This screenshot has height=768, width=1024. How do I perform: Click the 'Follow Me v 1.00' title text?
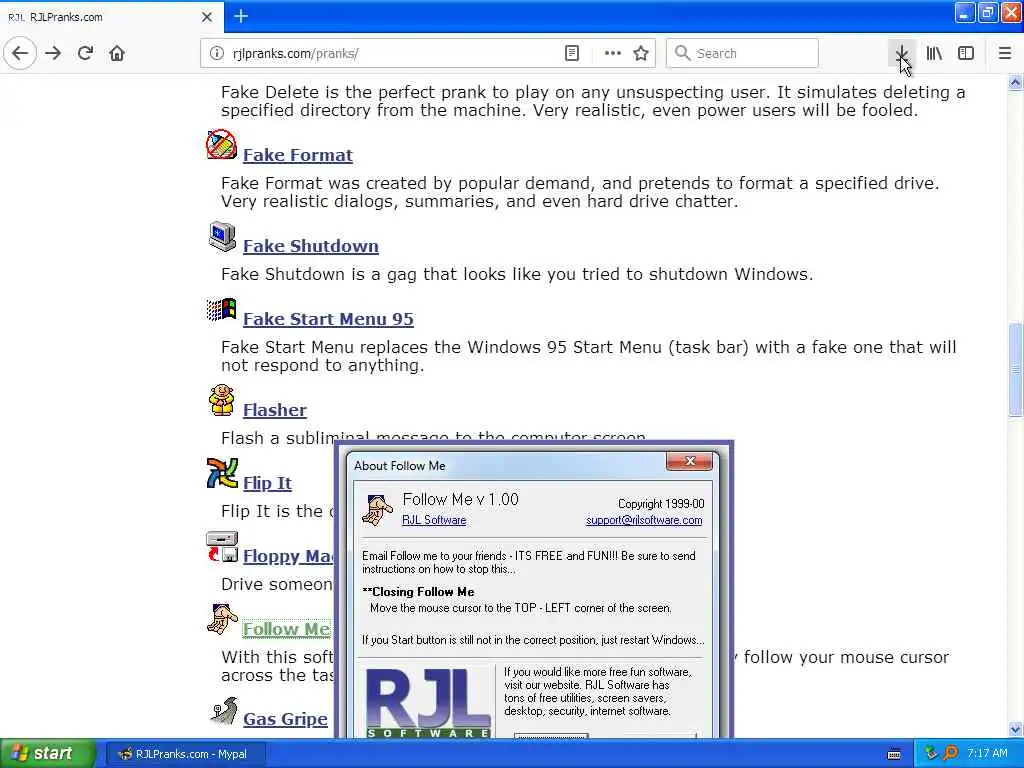(x=460, y=500)
